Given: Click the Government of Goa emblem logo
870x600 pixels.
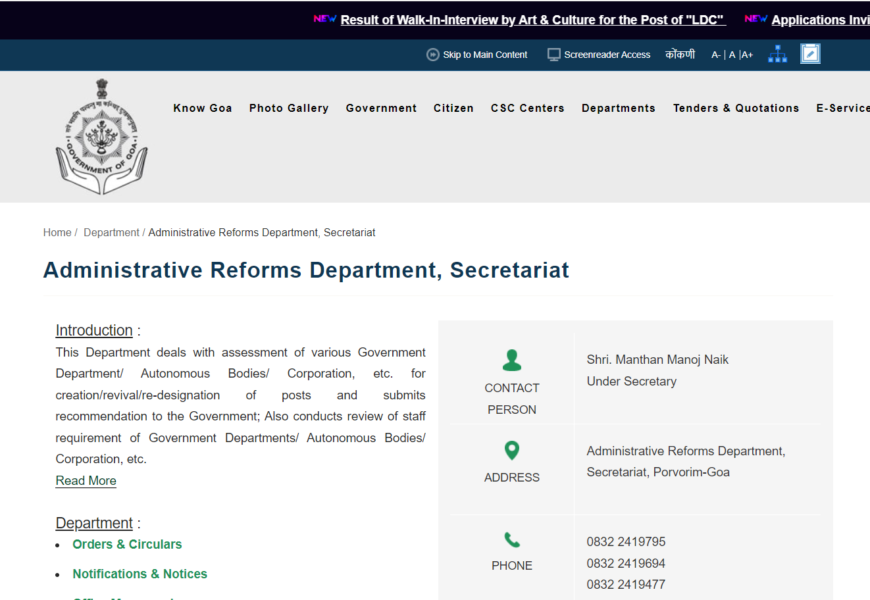Looking at the screenshot, I should point(101,137).
